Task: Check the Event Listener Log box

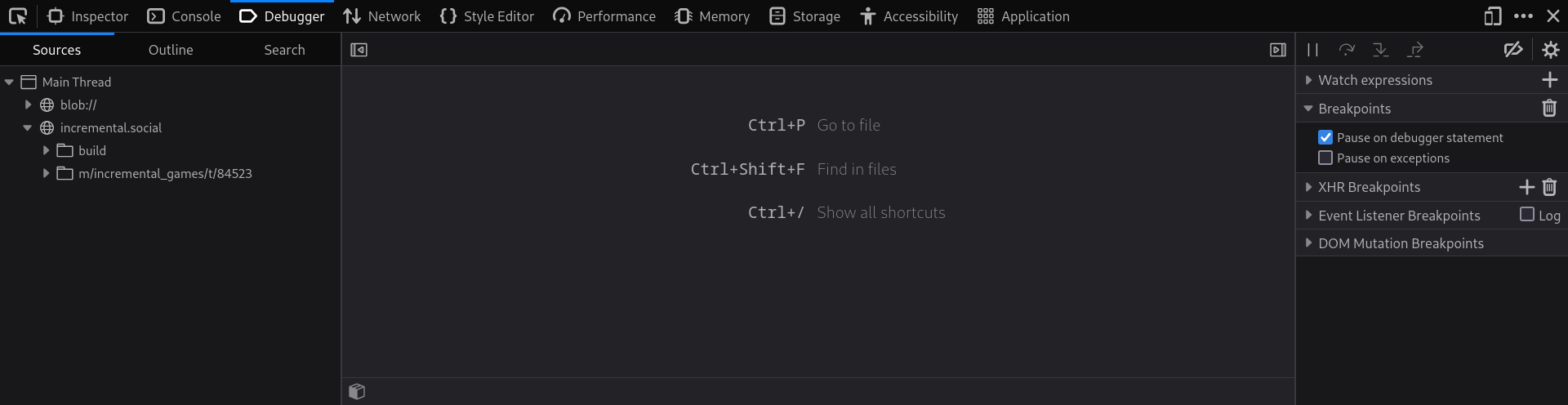Action: click(x=1527, y=215)
